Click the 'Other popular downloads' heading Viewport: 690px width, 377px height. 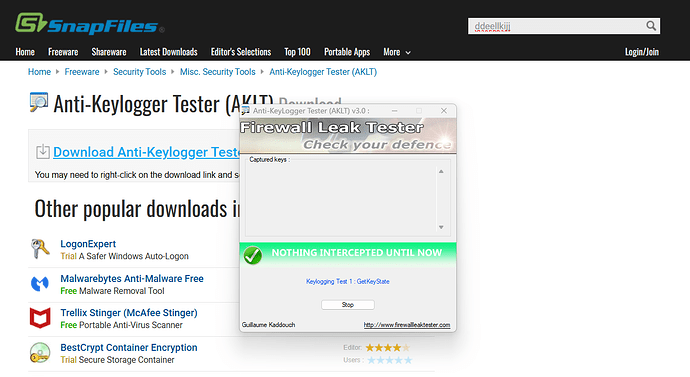137,209
